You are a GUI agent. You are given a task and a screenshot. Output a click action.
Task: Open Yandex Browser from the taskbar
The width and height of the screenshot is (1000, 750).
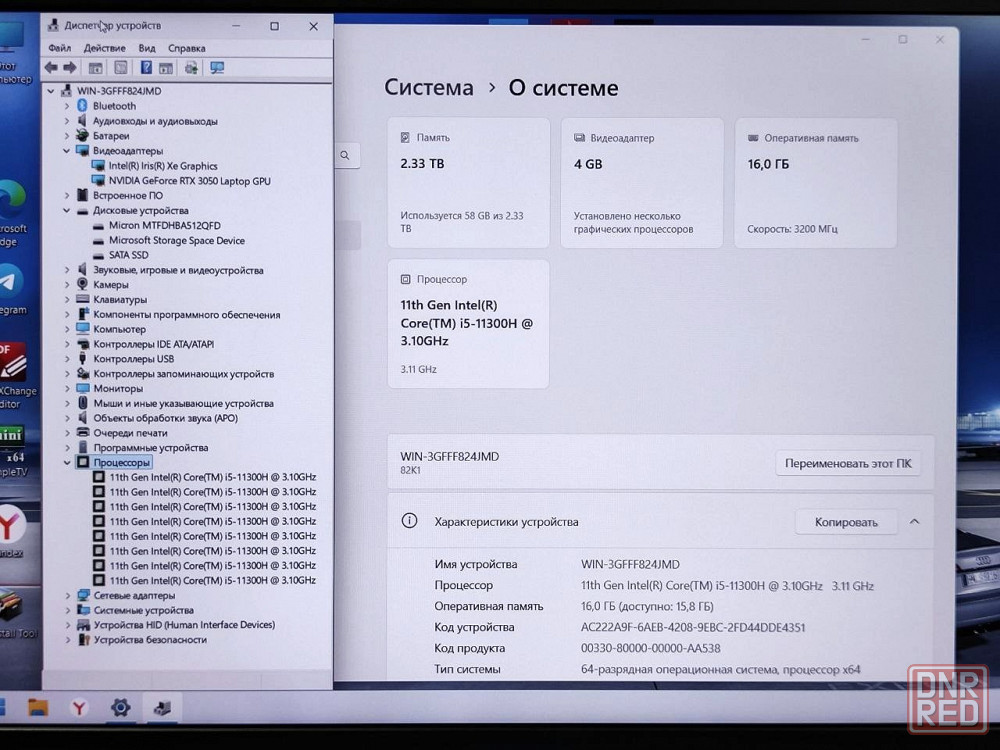click(x=79, y=707)
